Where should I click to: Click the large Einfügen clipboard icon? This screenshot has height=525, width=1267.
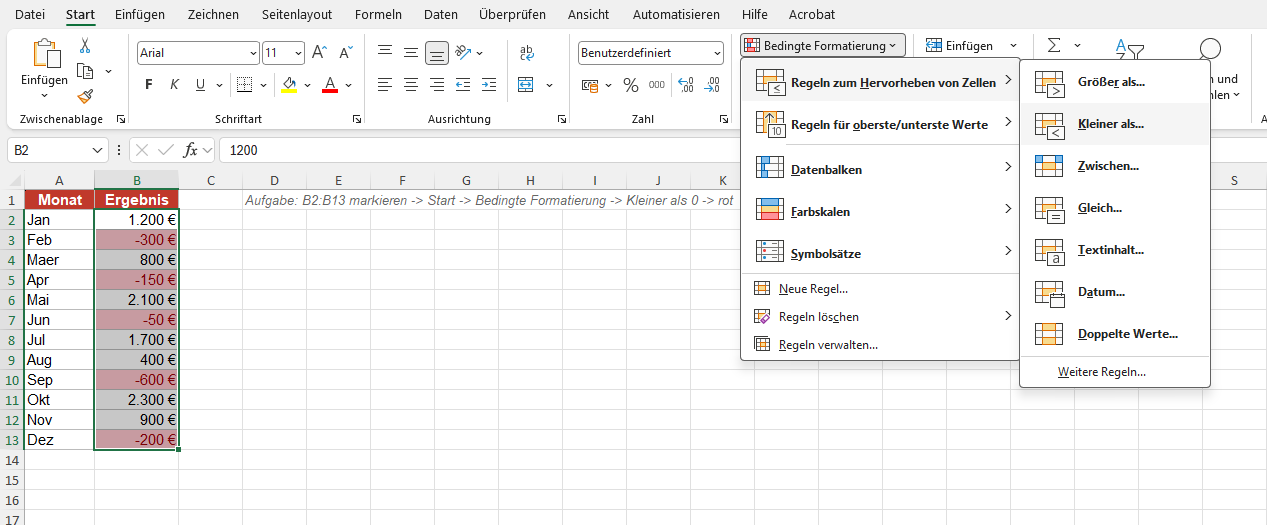point(45,53)
